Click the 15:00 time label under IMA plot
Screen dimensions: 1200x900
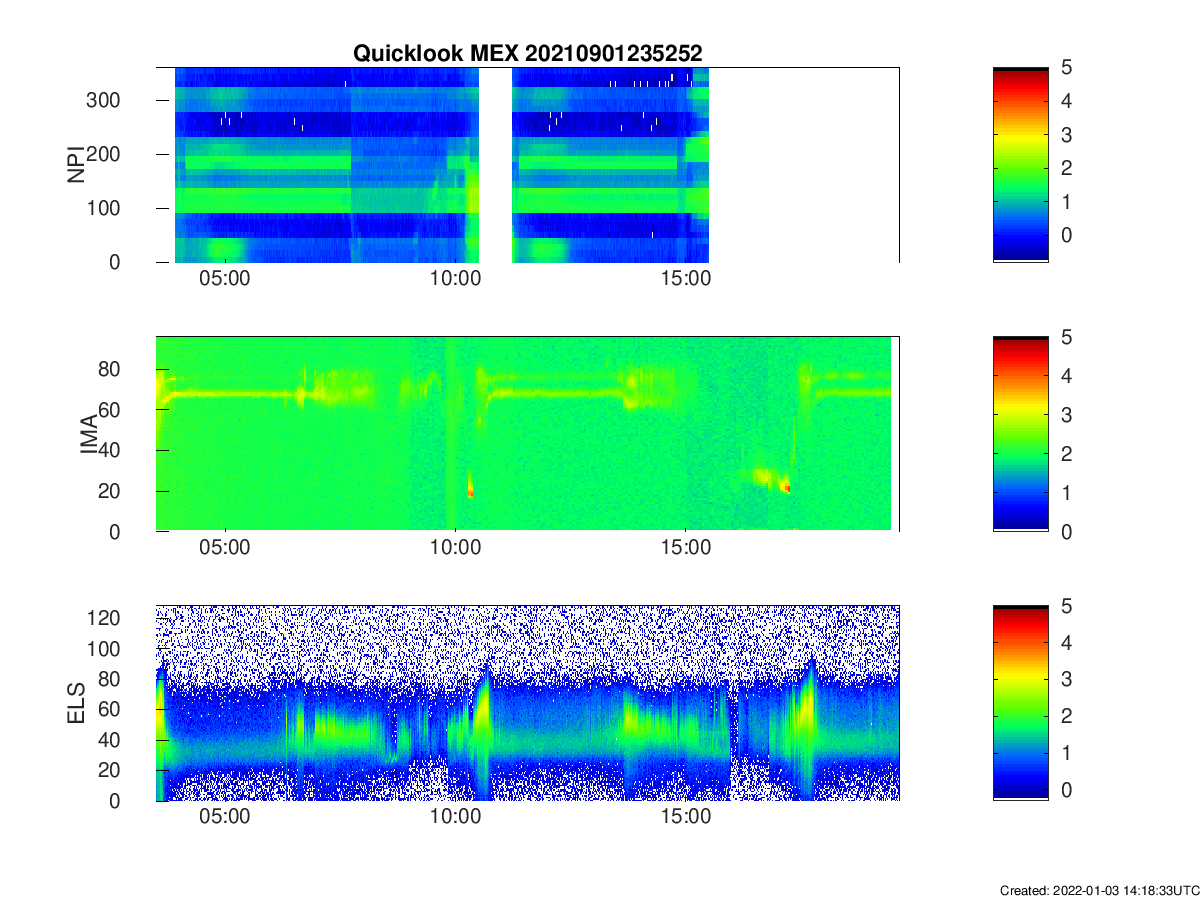click(685, 549)
